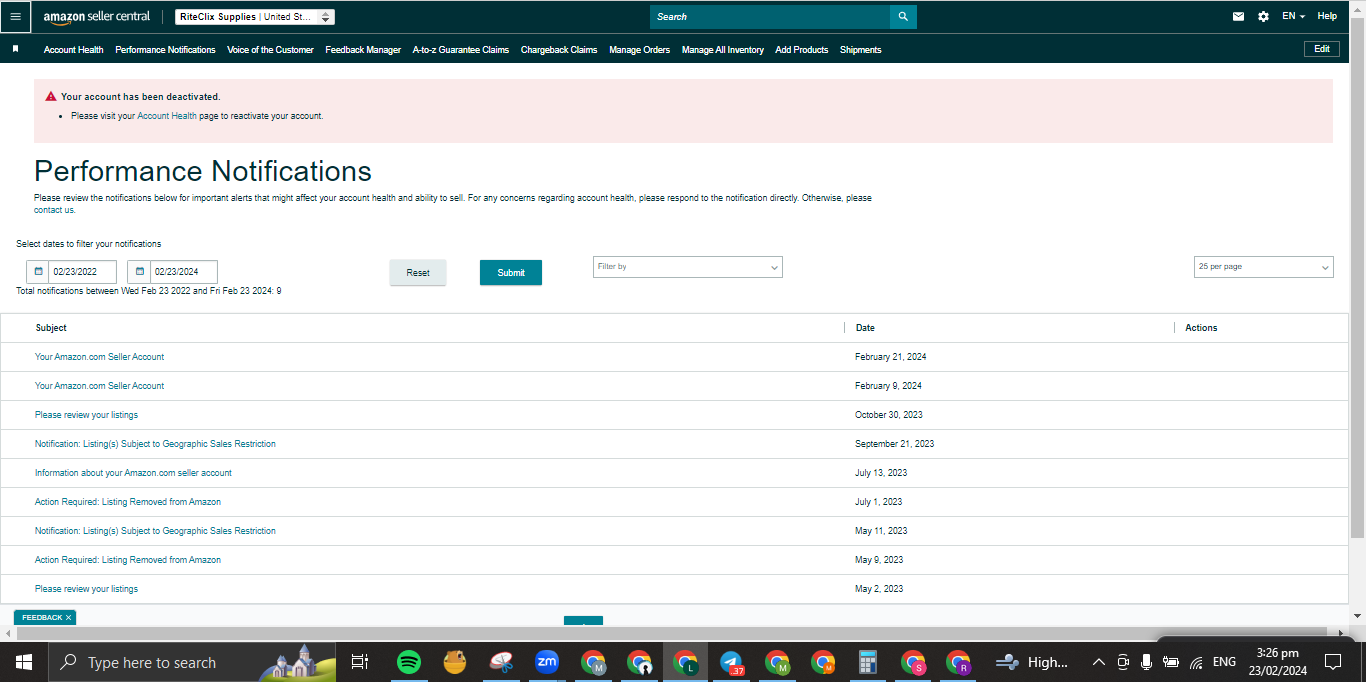
Task: Click the battery icon in the system tray
Action: click(1170, 662)
